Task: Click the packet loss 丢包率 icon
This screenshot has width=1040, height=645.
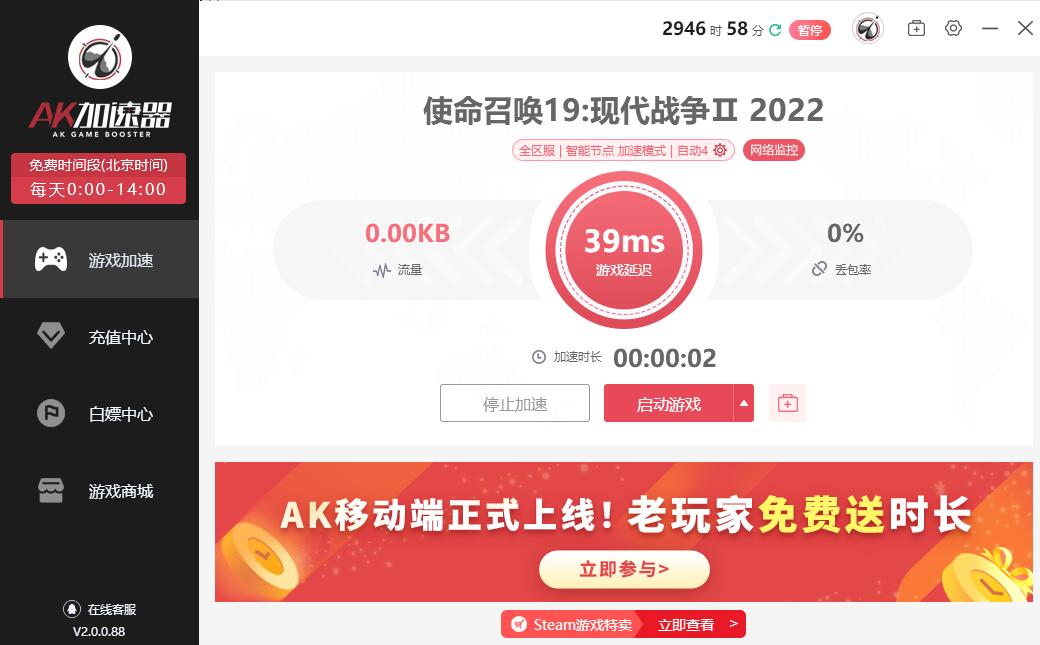Action: pos(819,269)
